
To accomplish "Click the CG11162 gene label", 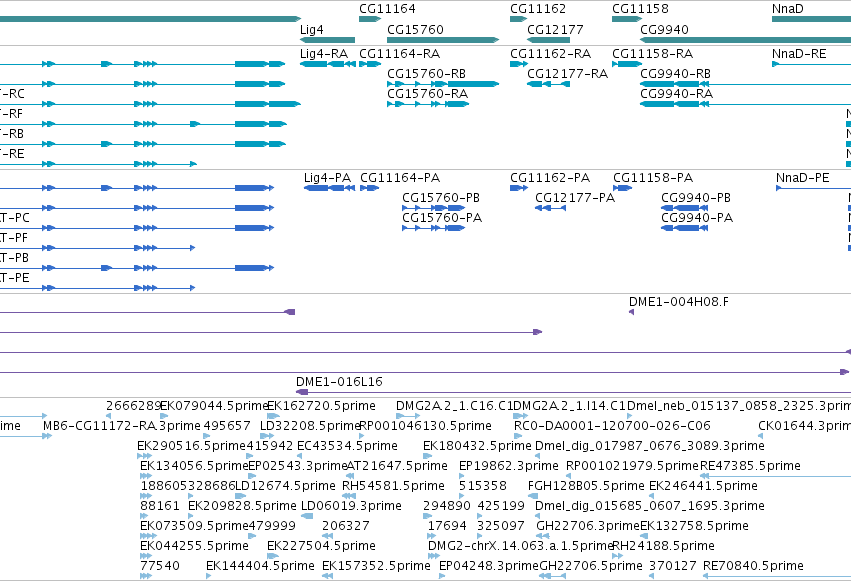I will pos(538,9).
